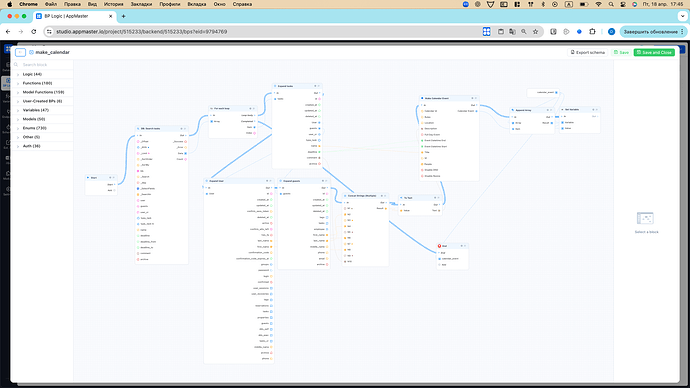Expand the Models (50) category
The width and height of the screenshot is (690, 388).
tap(43, 119)
